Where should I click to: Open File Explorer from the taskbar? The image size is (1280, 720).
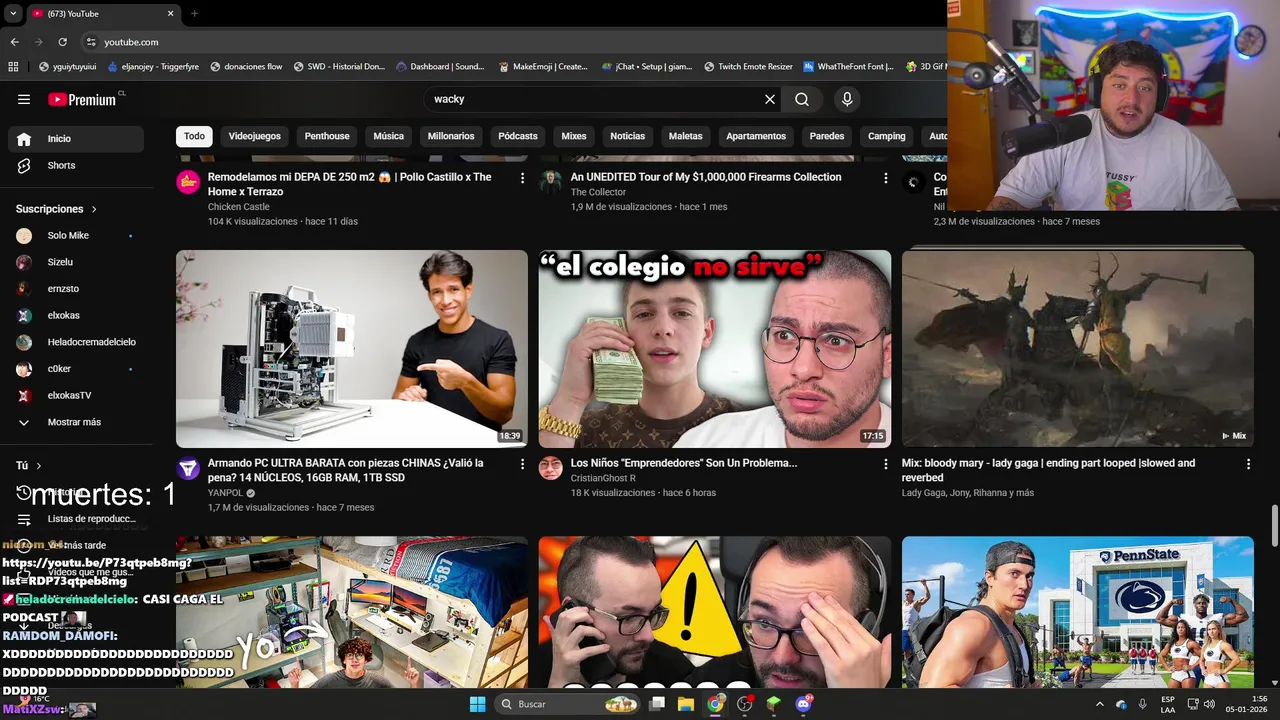point(686,704)
